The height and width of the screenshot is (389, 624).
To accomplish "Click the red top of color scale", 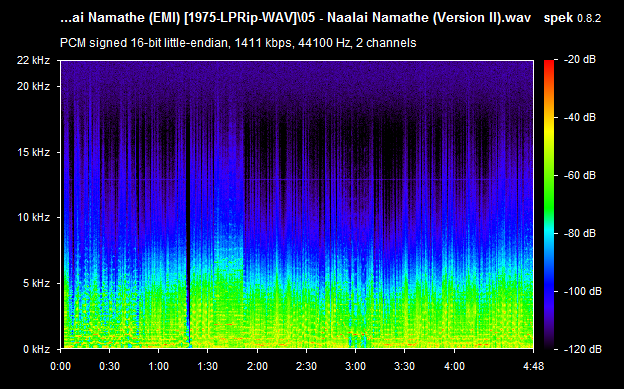I will (549, 64).
